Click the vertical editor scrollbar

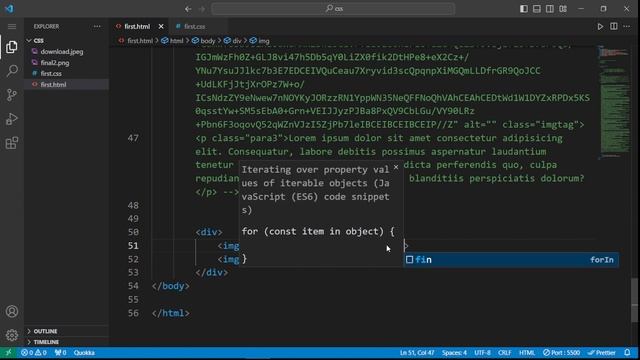pos(635,300)
